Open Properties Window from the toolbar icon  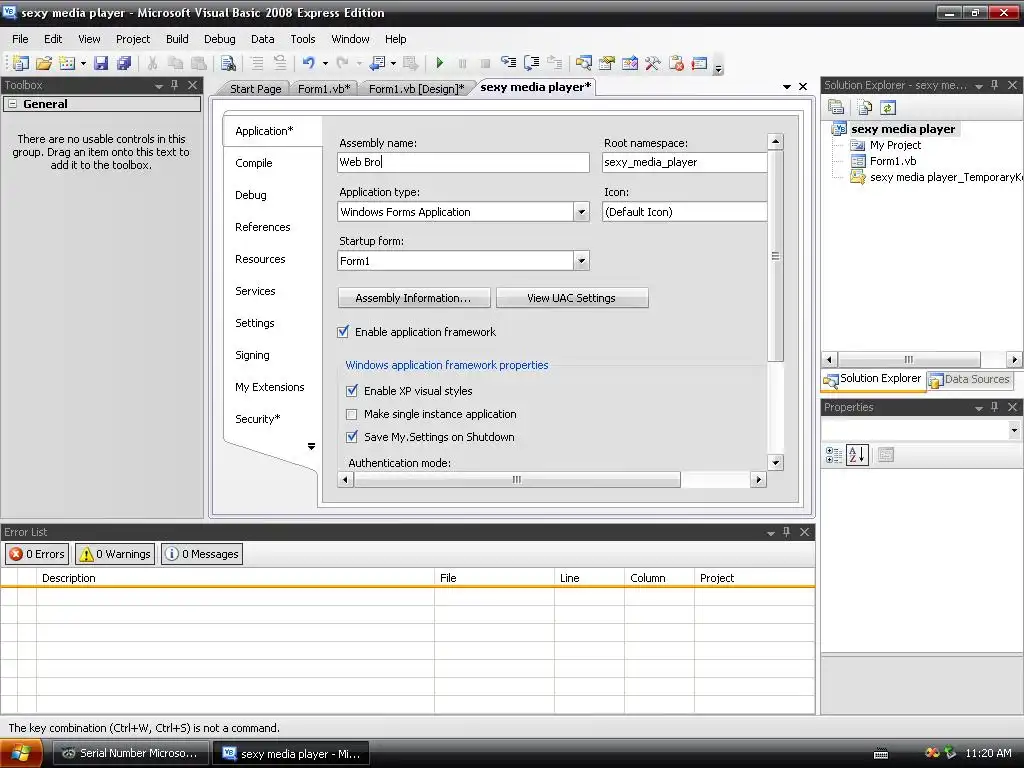click(x=607, y=63)
